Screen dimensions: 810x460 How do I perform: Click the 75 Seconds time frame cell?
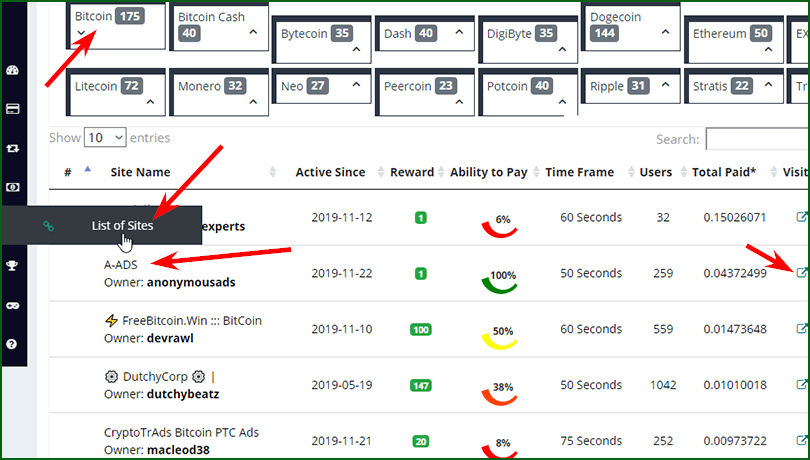click(x=591, y=440)
